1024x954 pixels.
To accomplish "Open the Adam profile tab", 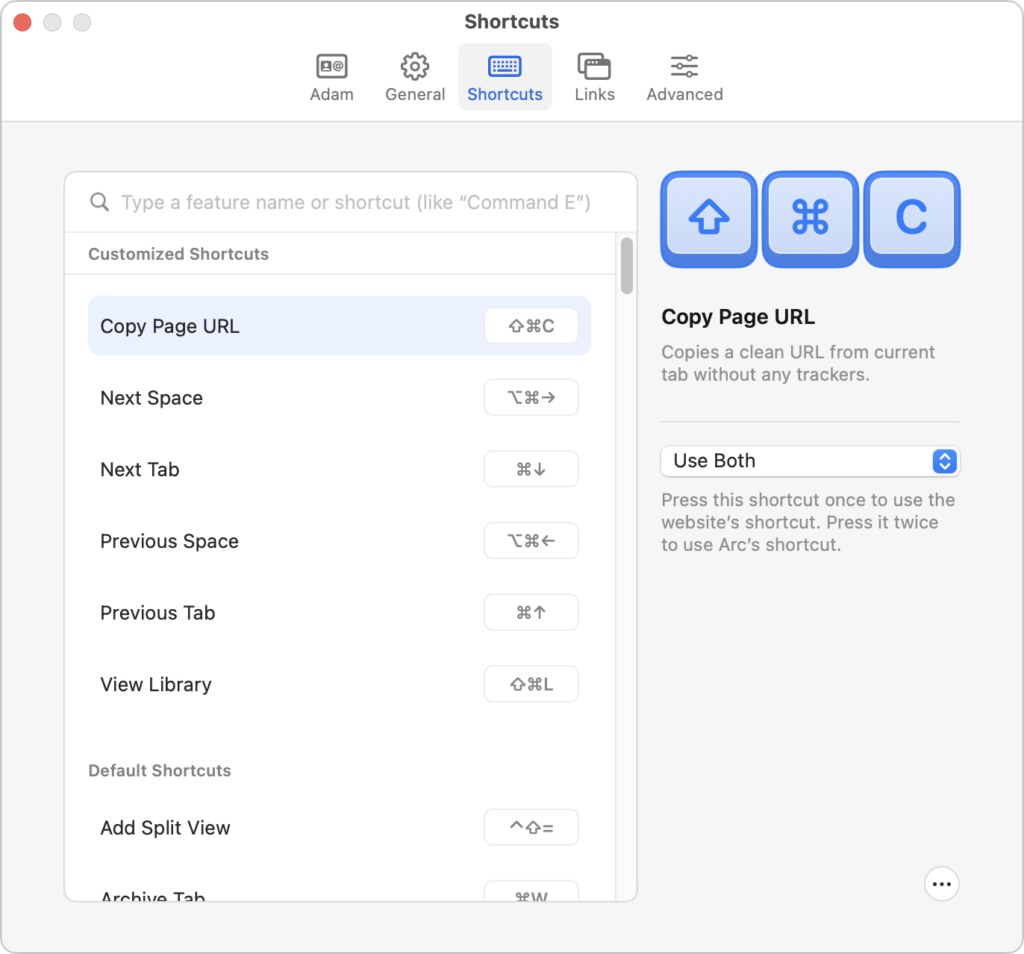I will tap(332, 78).
